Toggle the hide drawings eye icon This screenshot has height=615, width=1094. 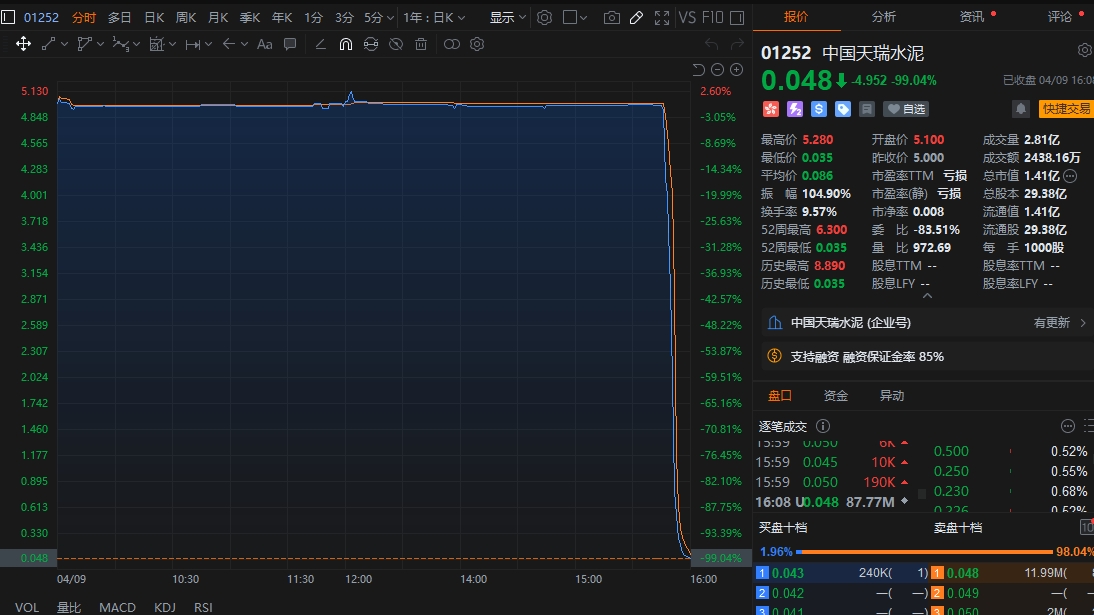(x=395, y=44)
